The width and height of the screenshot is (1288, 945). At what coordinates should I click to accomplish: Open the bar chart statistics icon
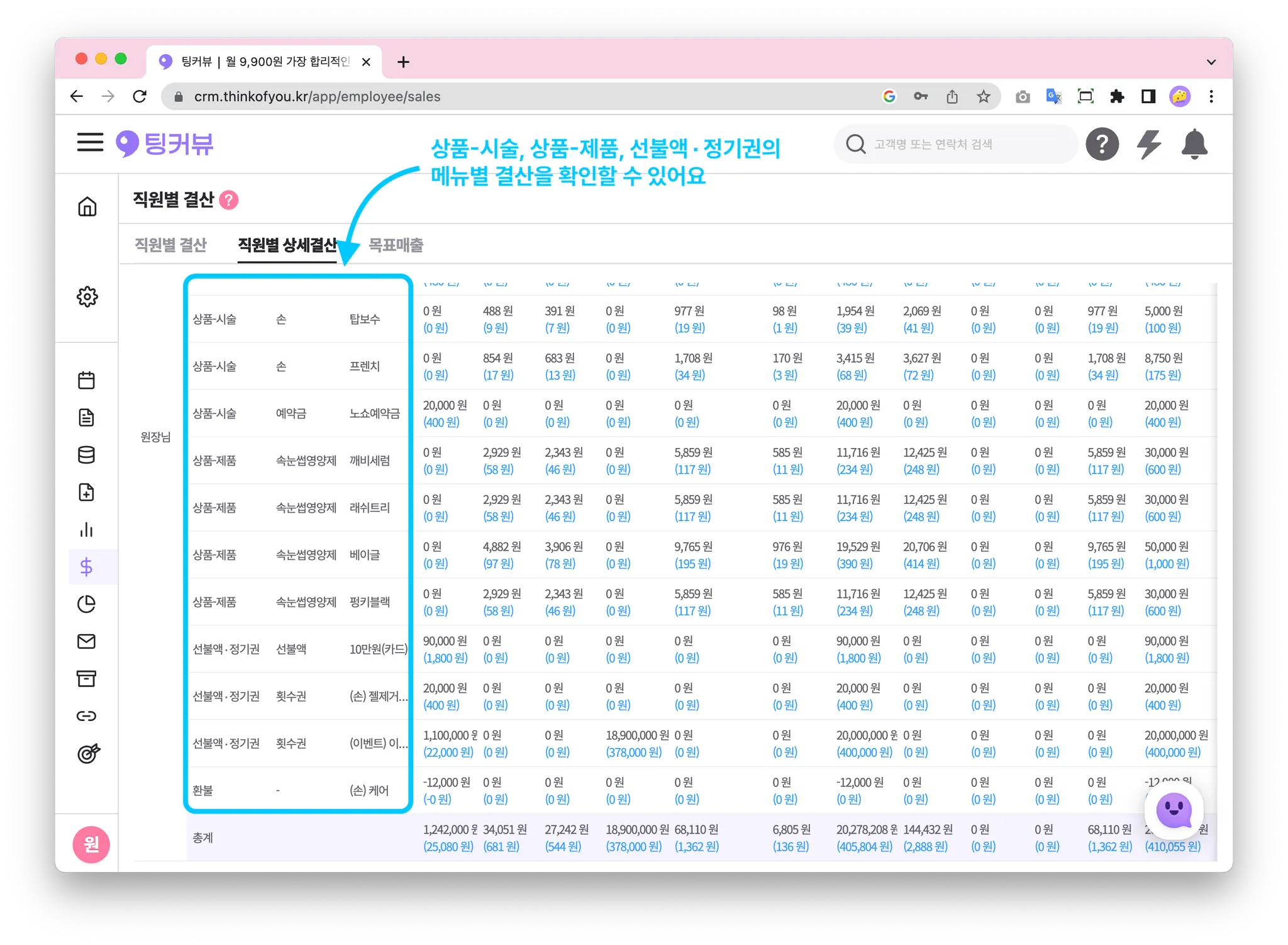click(x=87, y=530)
